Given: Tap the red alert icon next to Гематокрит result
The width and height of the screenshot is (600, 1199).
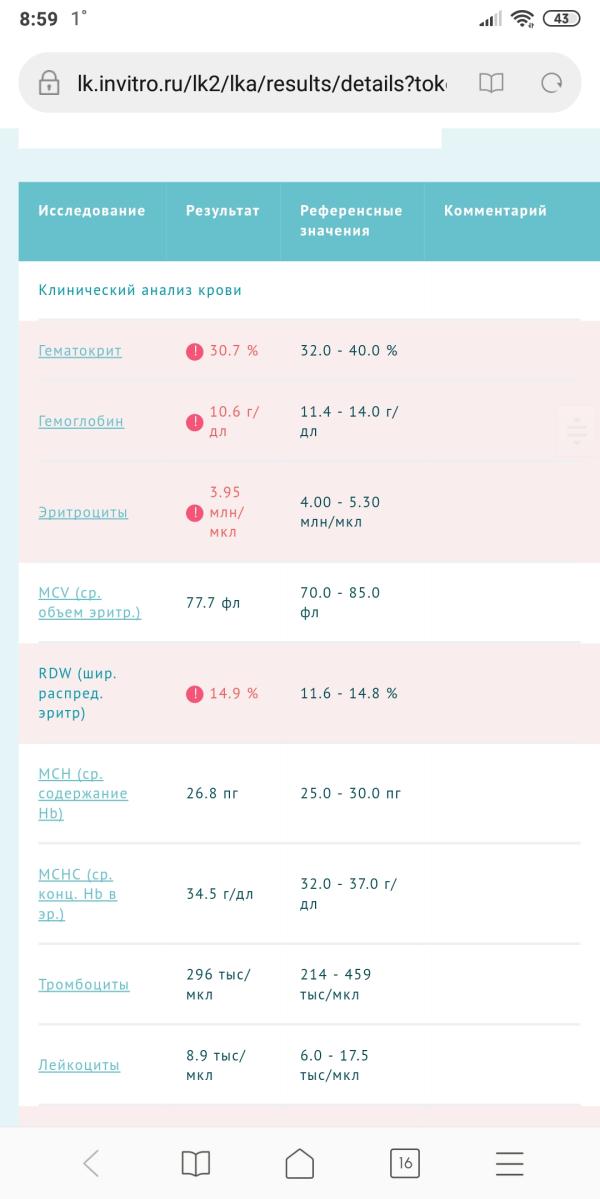Looking at the screenshot, I should point(195,351).
